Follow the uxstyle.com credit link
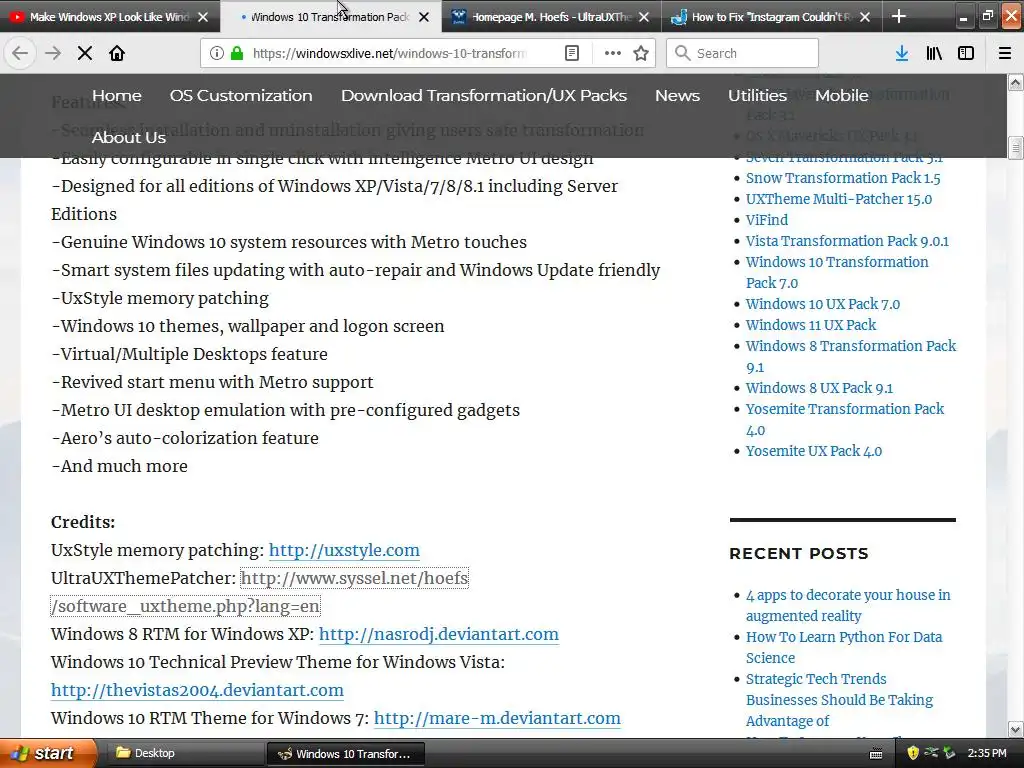The image size is (1024, 768). [x=344, y=551]
